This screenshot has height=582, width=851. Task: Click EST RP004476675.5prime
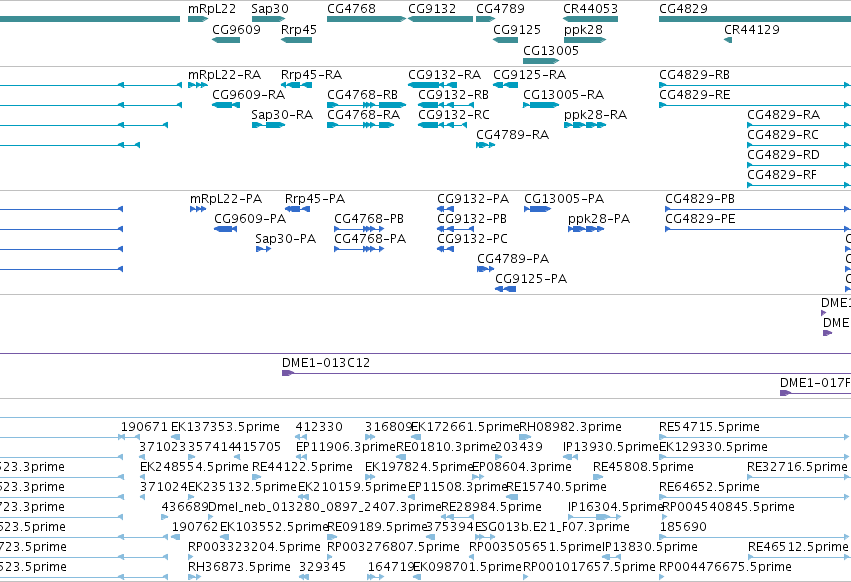(725, 567)
